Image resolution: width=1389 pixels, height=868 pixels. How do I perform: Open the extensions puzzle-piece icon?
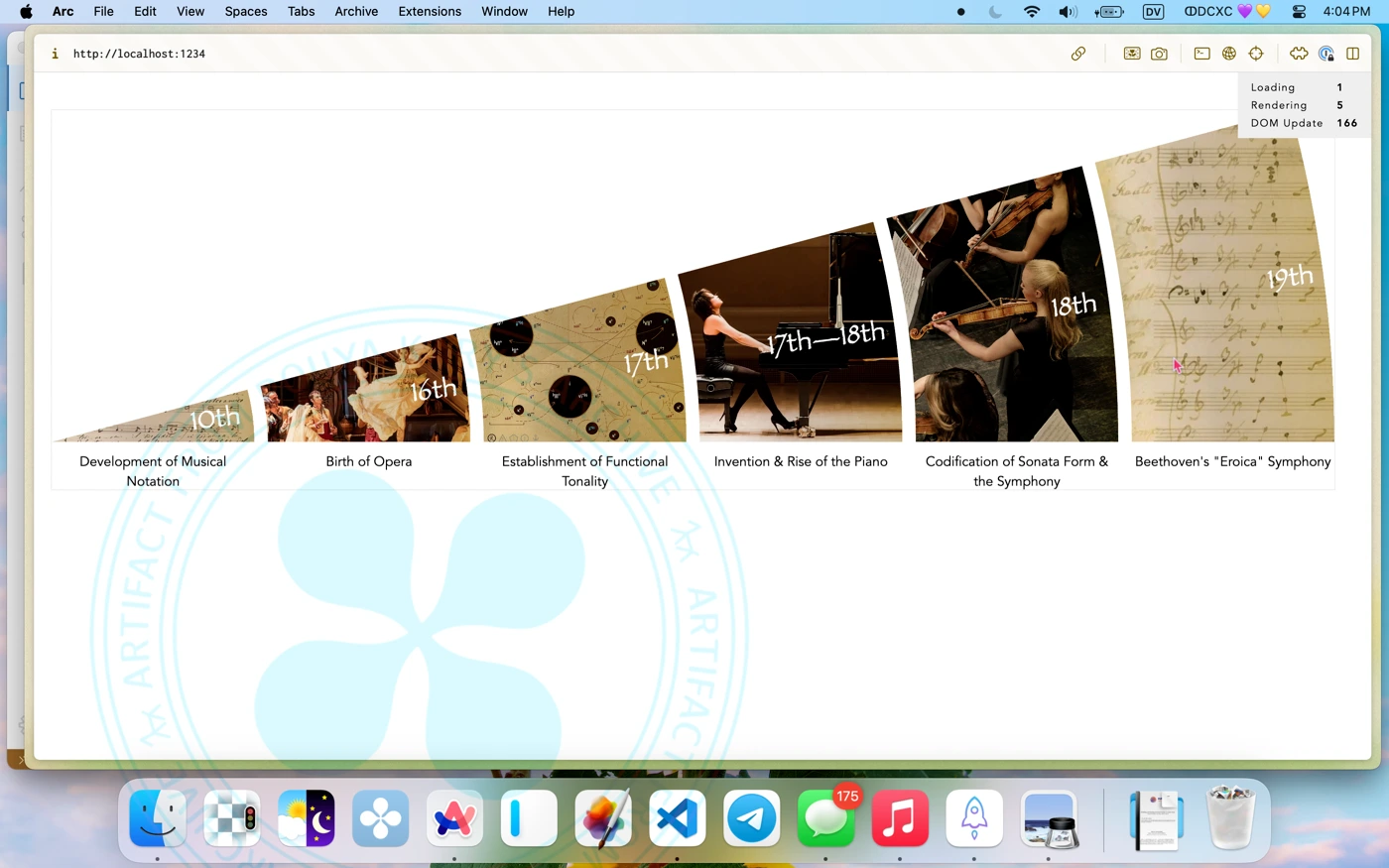click(x=1299, y=54)
